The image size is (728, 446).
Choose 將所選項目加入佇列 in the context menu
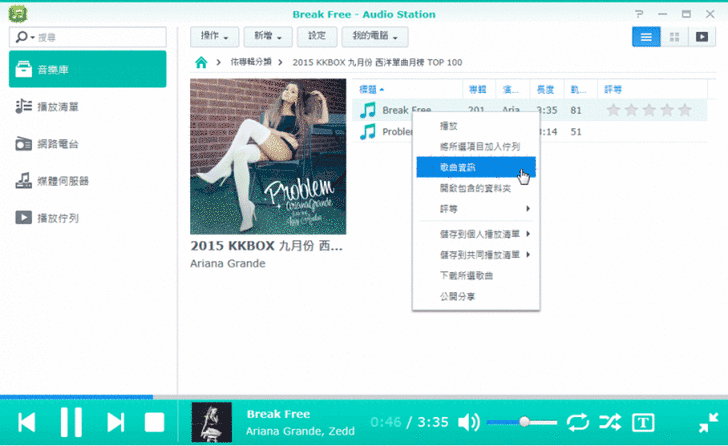(x=476, y=147)
